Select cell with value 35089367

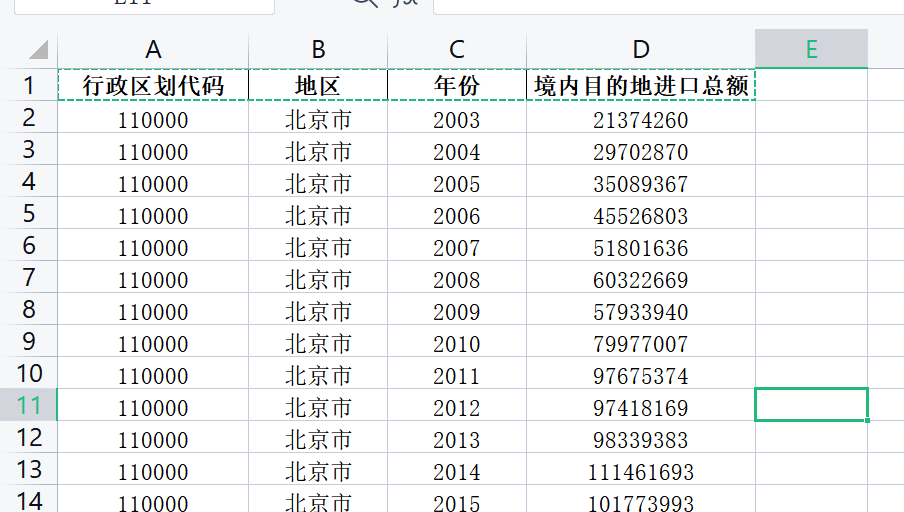coord(641,181)
